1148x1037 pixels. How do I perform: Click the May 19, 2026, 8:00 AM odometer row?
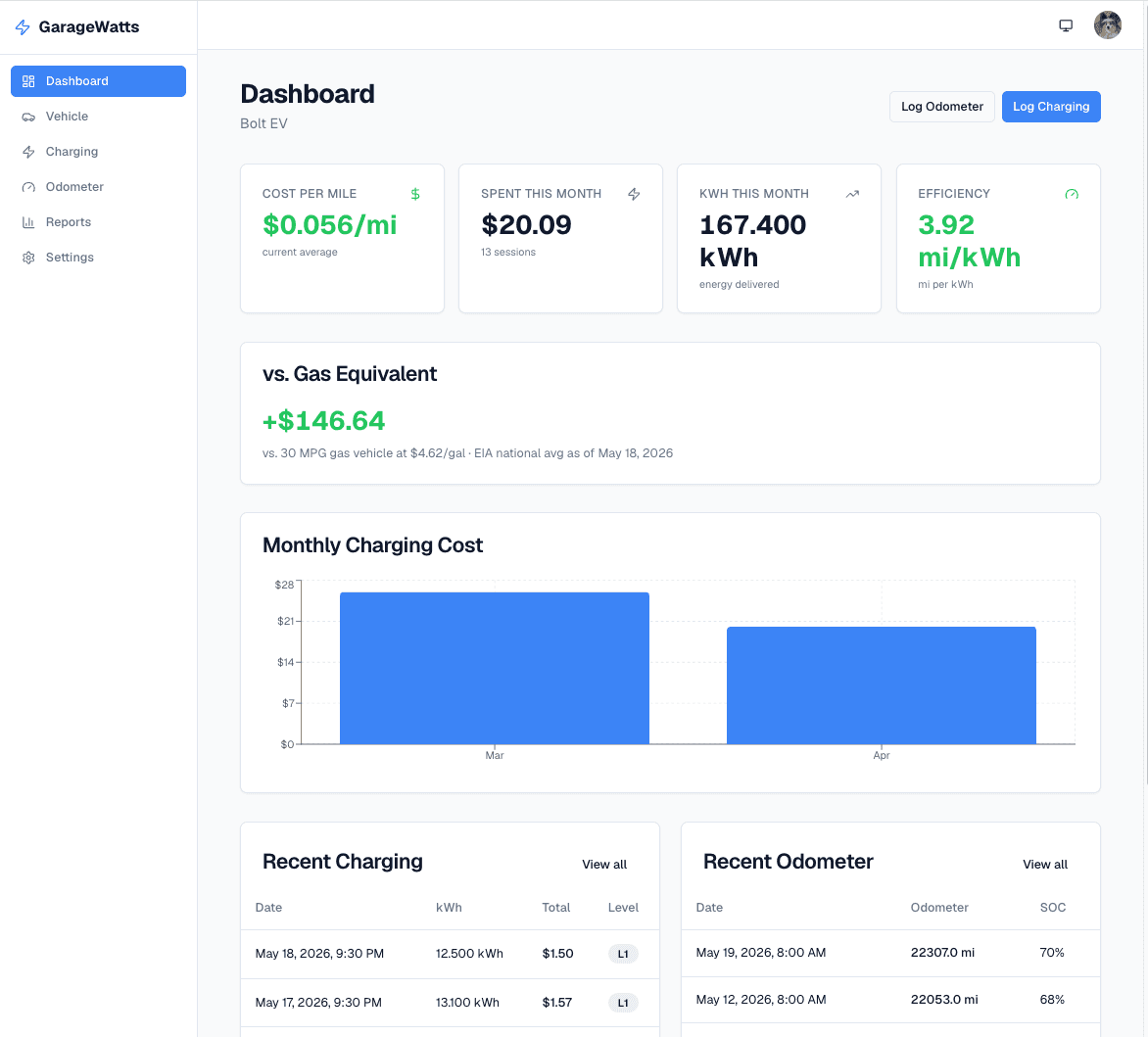[x=890, y=953]
